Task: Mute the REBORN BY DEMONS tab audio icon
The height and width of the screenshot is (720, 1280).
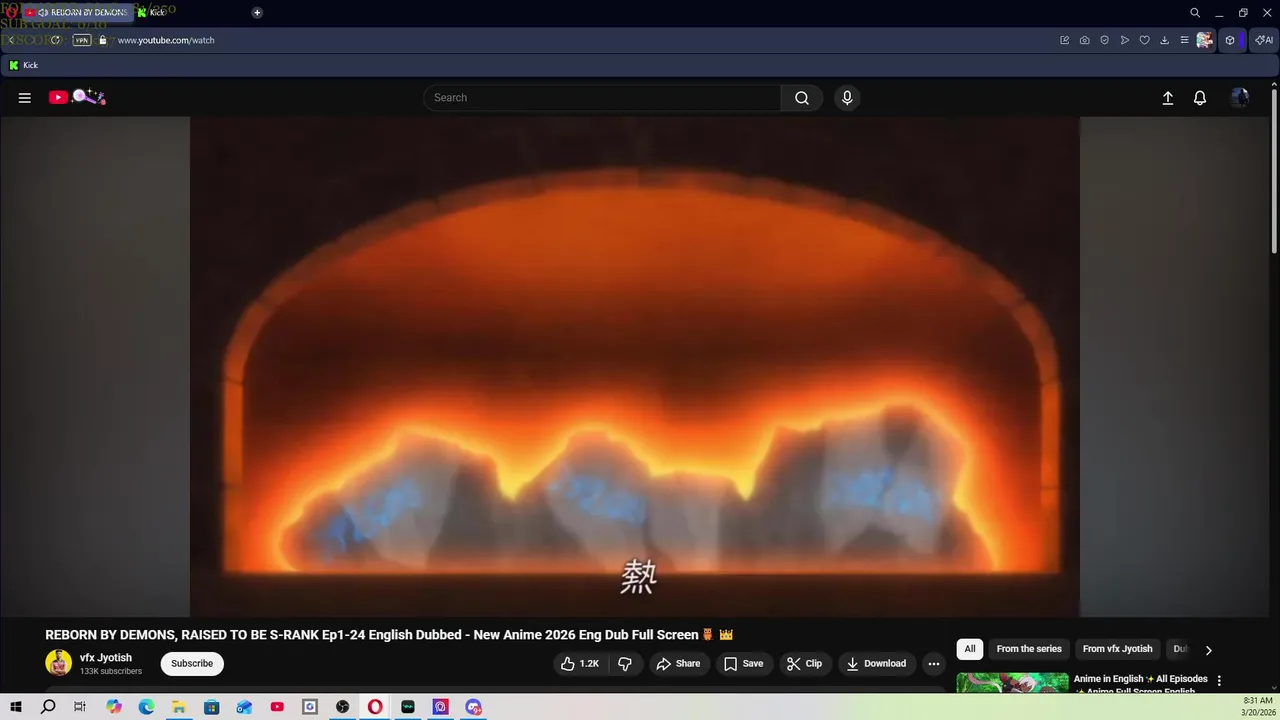Action: (43, 12)
